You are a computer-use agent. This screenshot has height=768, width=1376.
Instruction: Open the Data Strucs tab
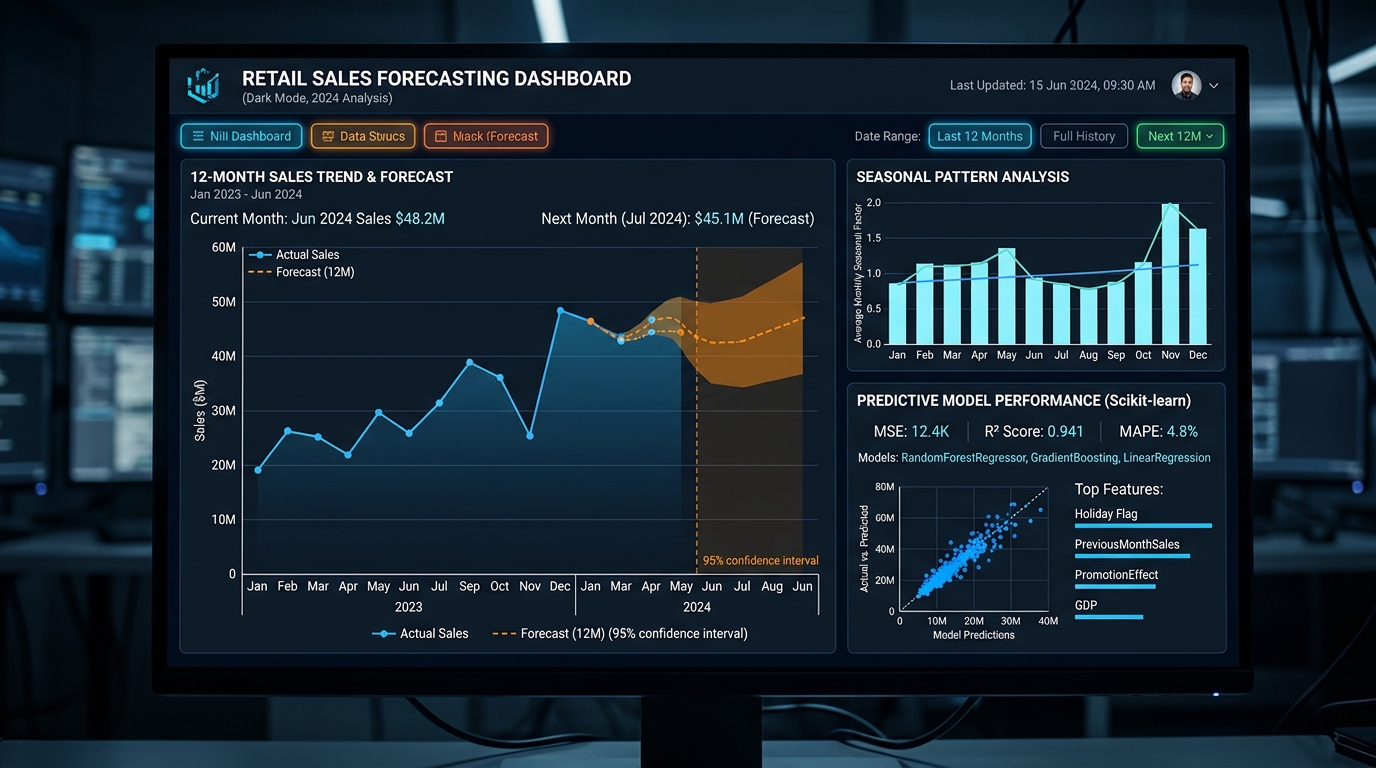coord(363,136)
